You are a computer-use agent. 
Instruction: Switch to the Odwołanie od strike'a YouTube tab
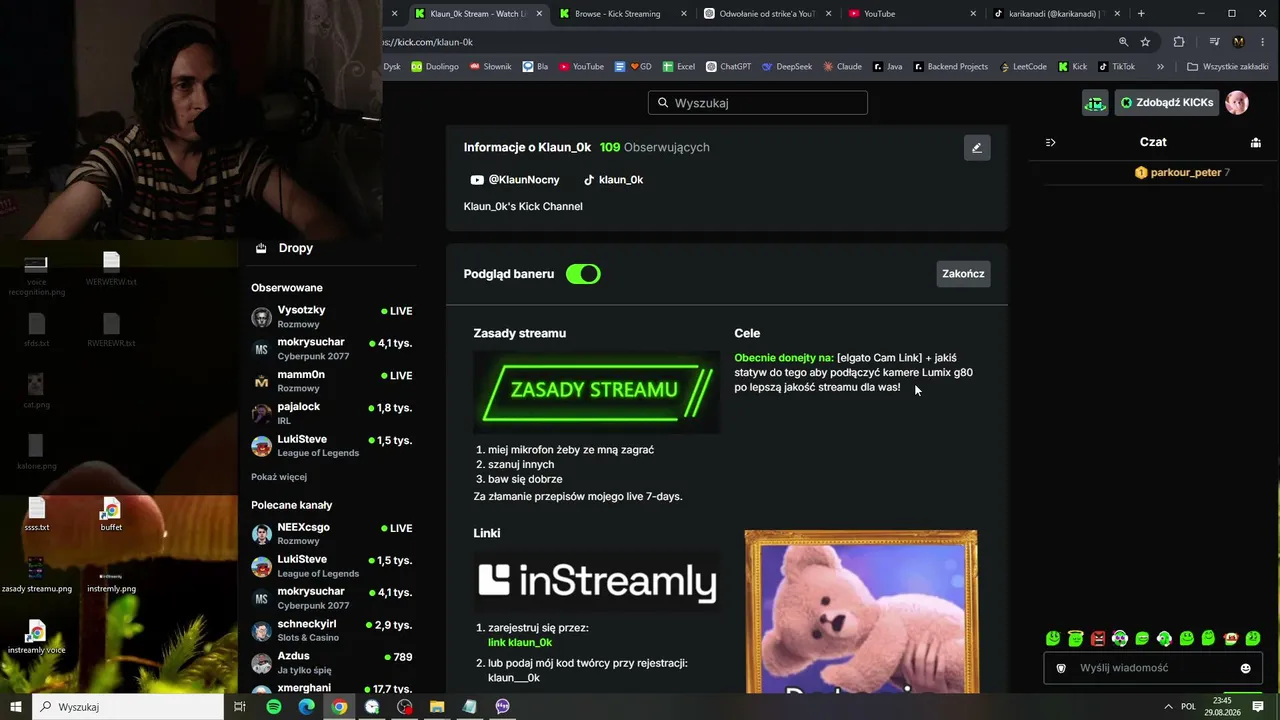(766, 14)
